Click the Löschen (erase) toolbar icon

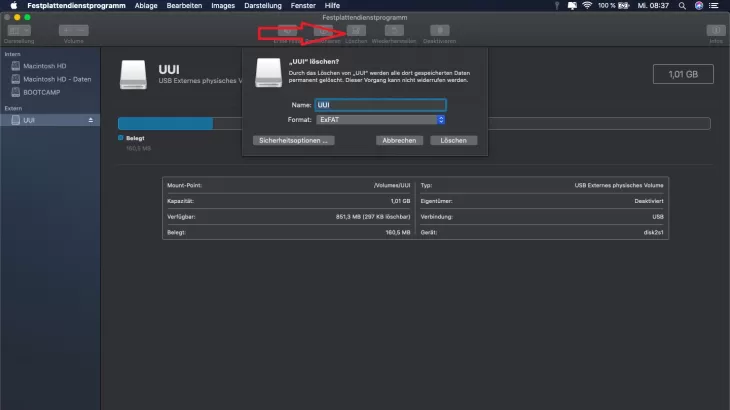(356, 31)
